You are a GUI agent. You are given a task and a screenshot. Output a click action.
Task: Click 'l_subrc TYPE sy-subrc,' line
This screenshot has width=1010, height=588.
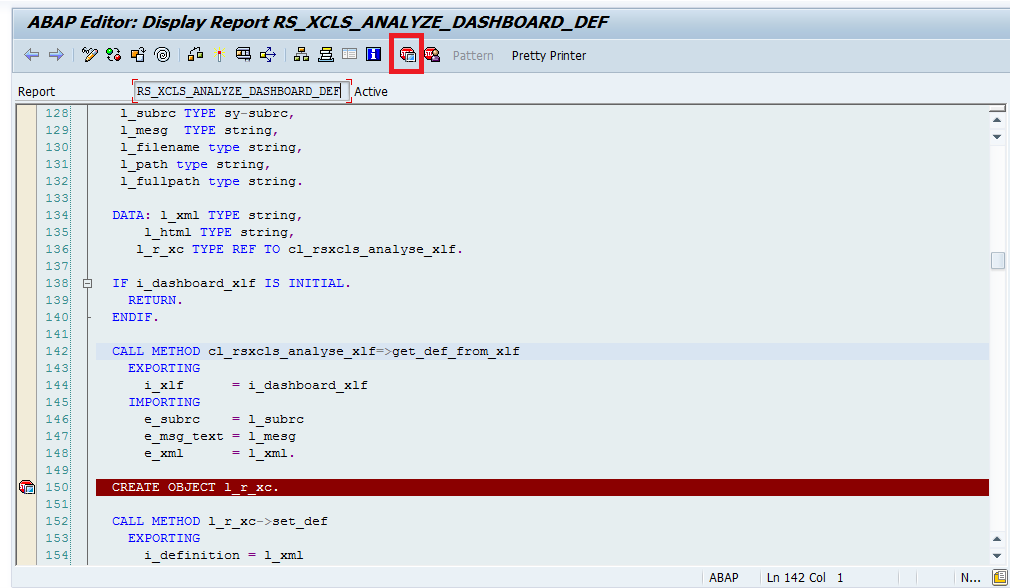point(207,113)
